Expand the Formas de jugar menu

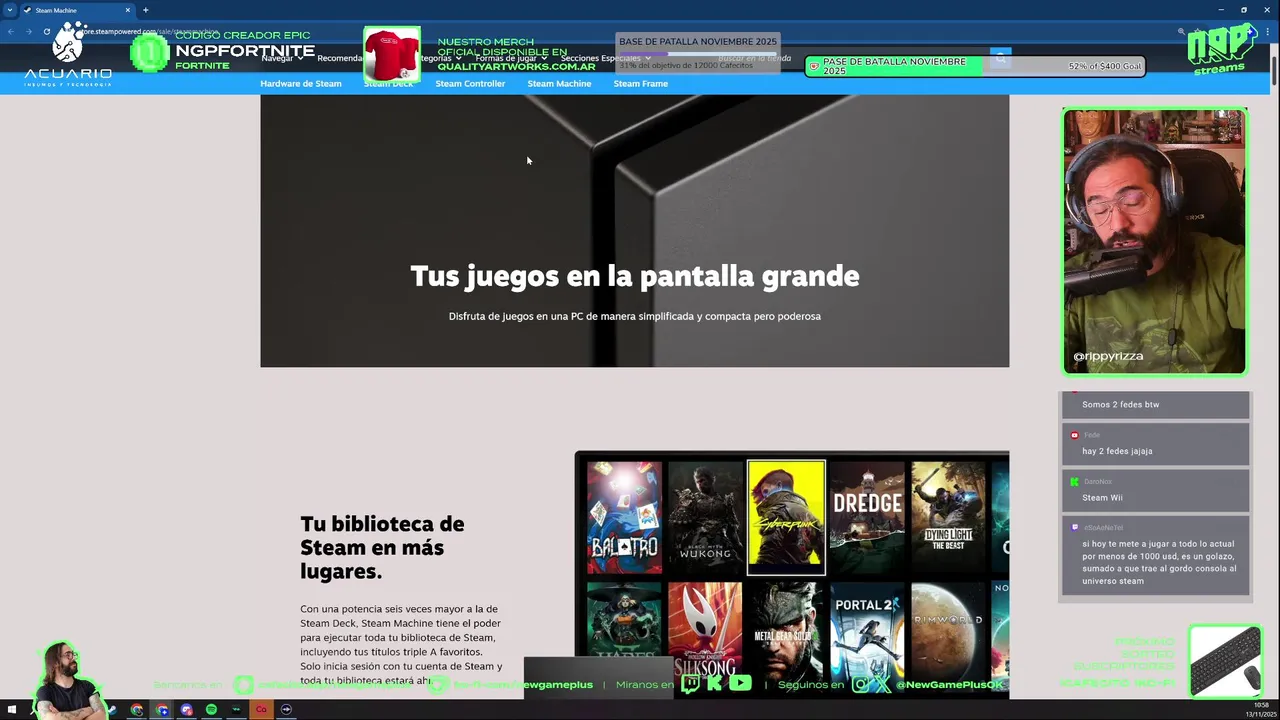(x=510, y=58)
